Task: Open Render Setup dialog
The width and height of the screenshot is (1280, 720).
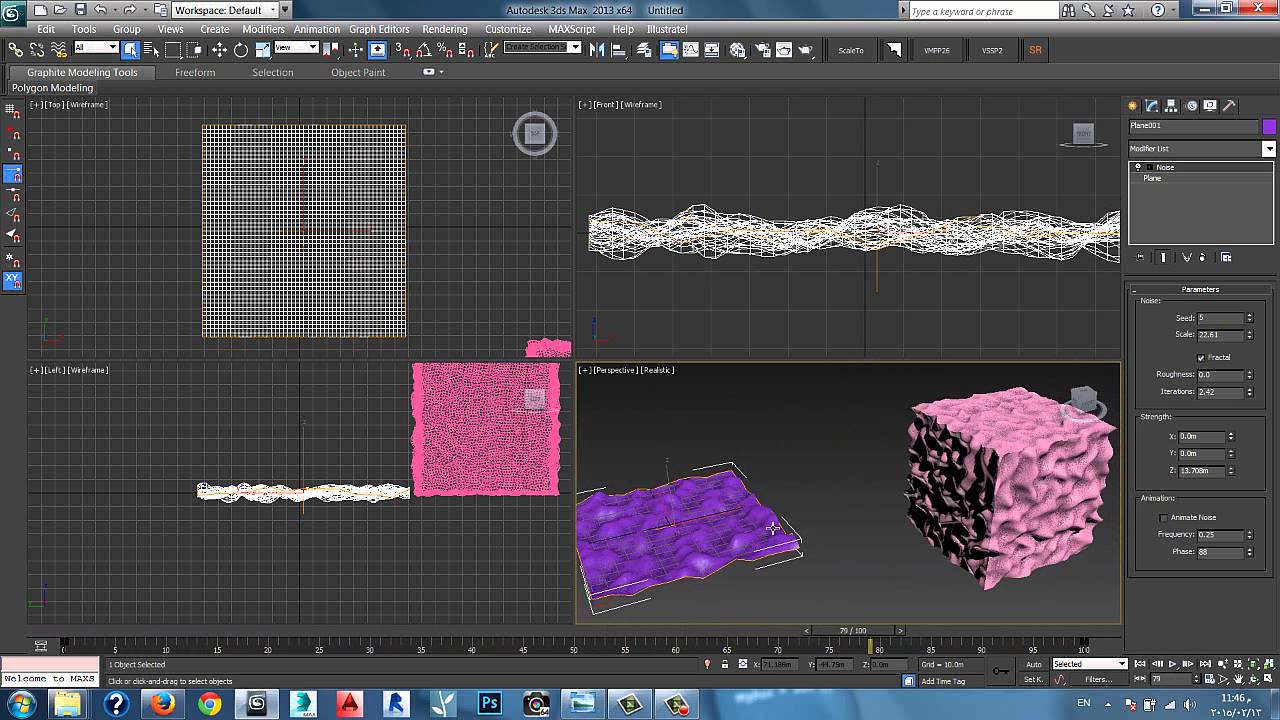Action: 763,49
